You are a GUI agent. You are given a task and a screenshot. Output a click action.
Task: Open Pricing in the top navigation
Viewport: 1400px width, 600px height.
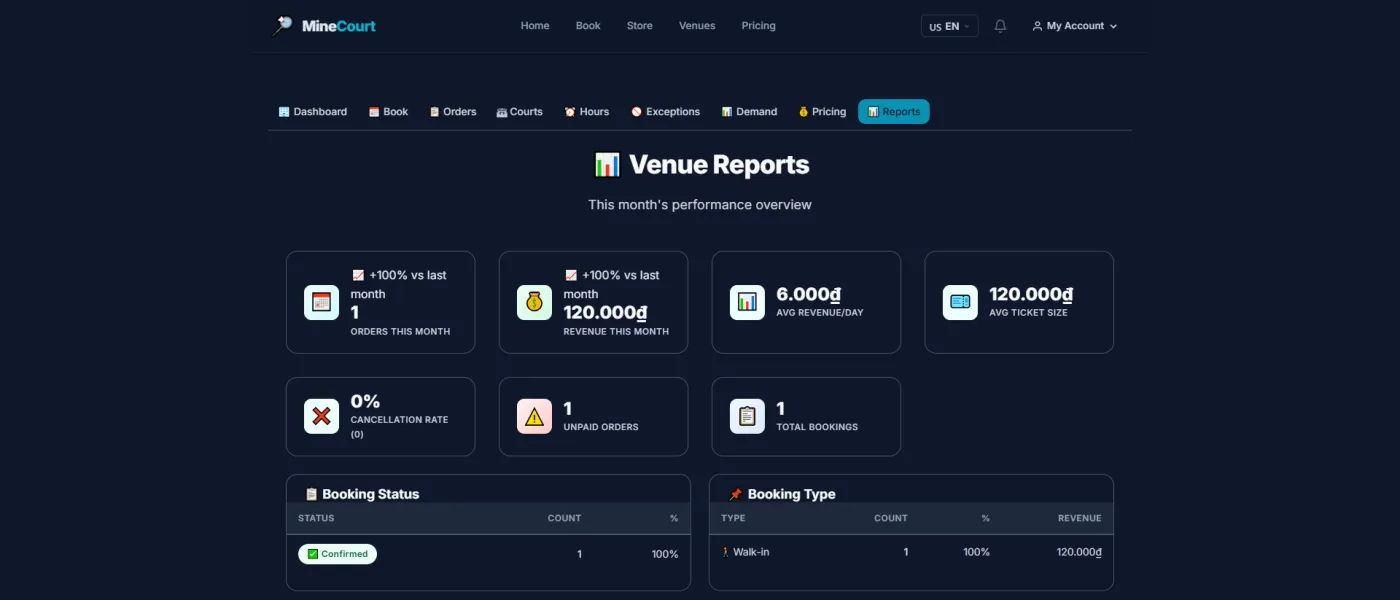point(759,26)
